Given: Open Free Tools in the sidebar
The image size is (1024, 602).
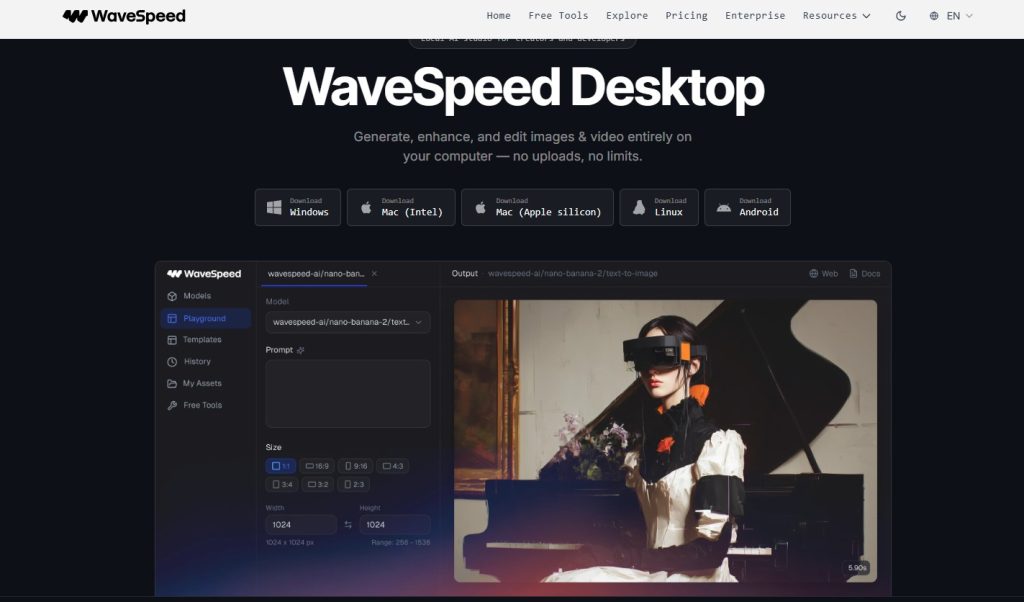Looking at the screenshot, I should 206,405.
